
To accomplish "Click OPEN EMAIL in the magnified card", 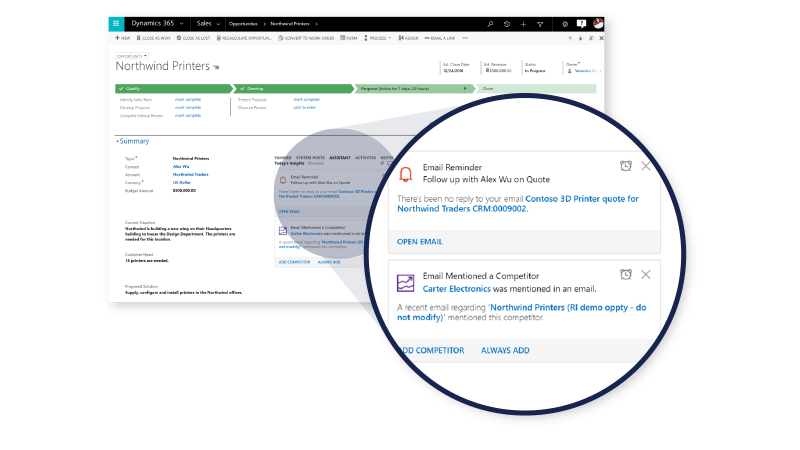I will tap(420, 242).
